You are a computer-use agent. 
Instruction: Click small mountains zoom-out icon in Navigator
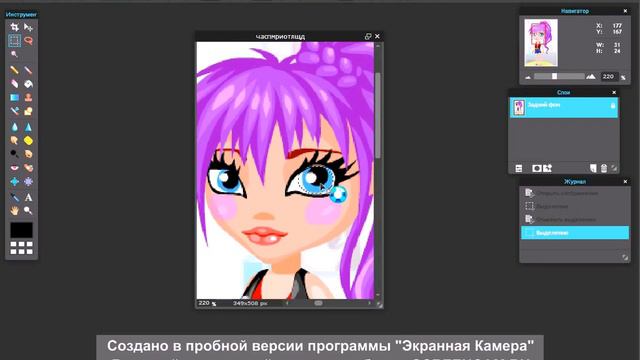(x=528, y=77)
